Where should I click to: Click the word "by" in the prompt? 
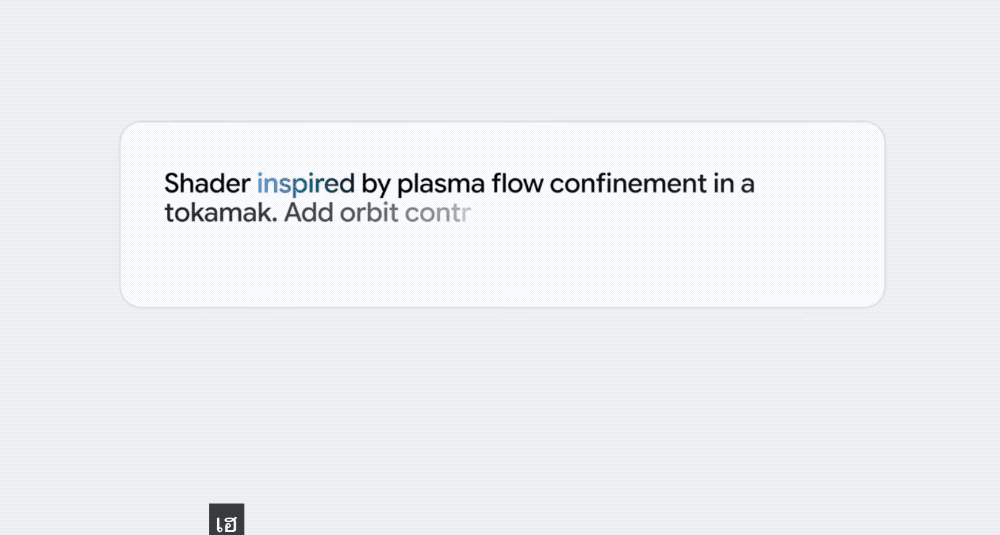[376, 185]
